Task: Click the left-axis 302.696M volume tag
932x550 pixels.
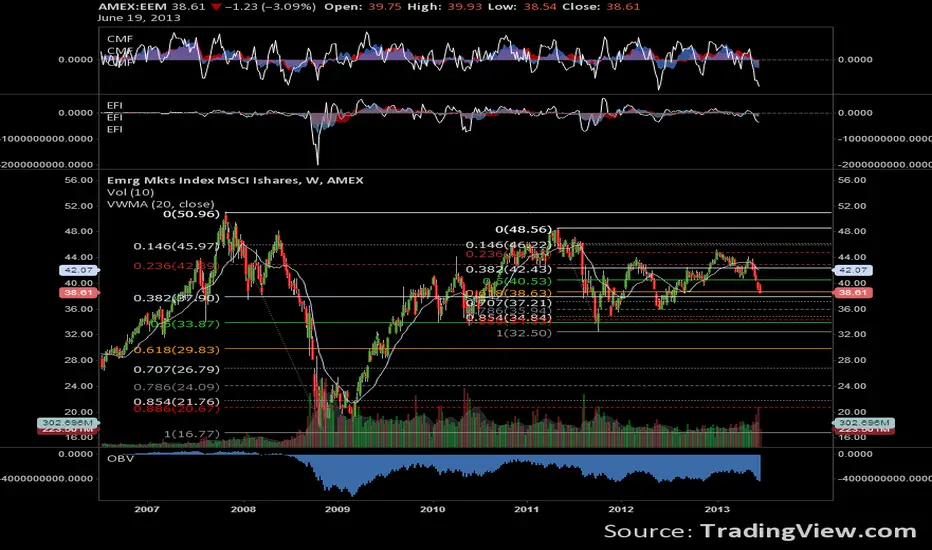Action: click(68, 423)
